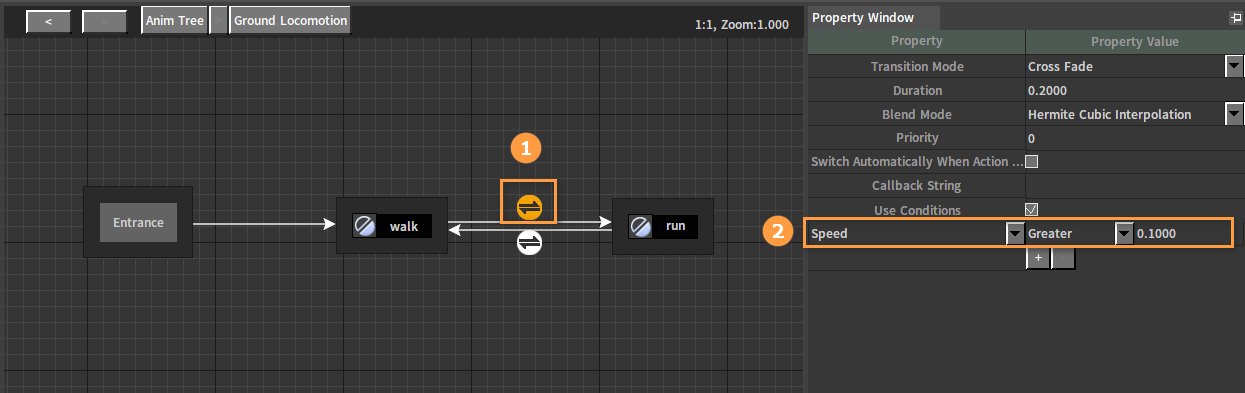
Task: Click the Callback String property label
Action: coord(917,186)
